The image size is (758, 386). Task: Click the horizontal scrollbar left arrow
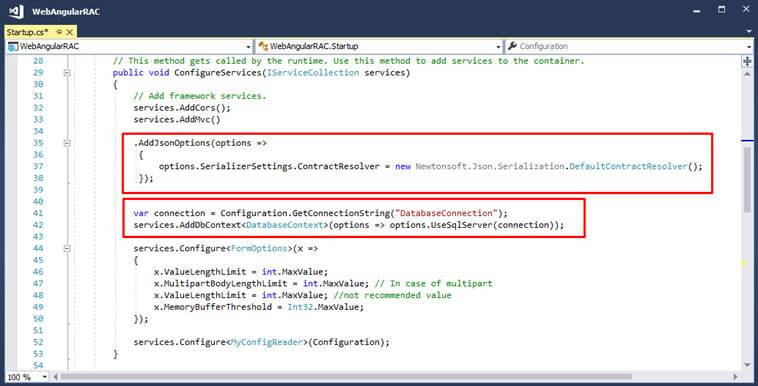pos(55,376)
